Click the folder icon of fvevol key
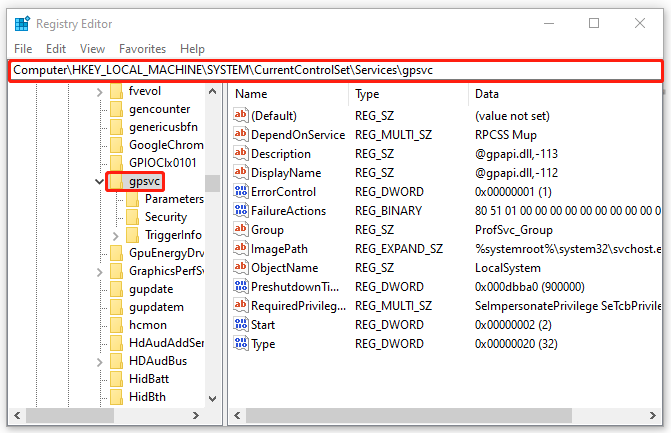671x433 pixels. 116,91
